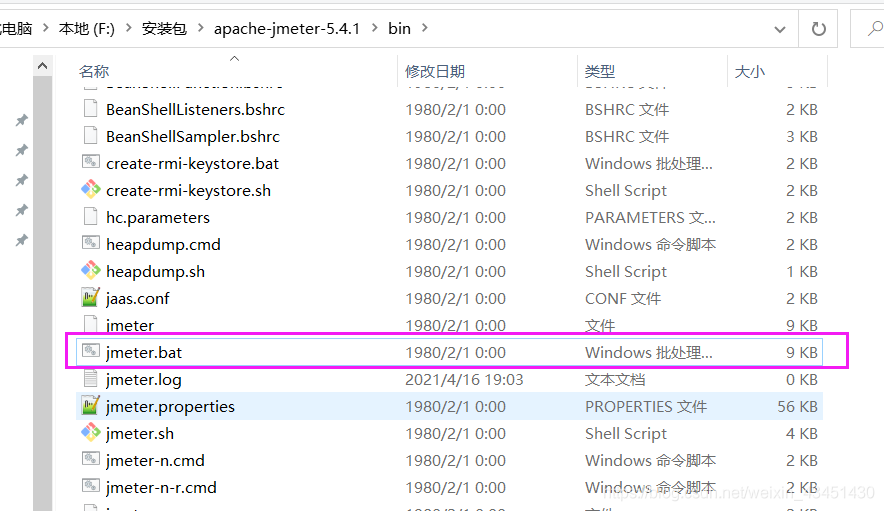The image size is (884, 511).
Task: Select the file named jaas.conf
Action: tap(138, 298)
